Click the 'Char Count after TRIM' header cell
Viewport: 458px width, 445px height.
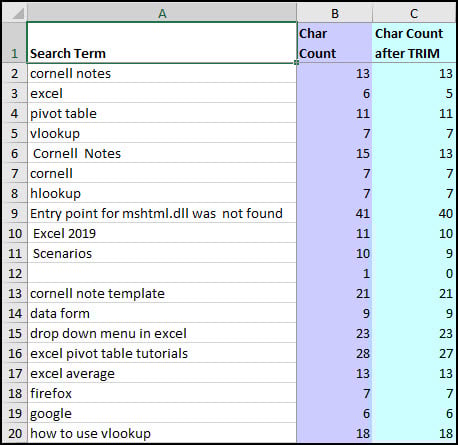414,43
